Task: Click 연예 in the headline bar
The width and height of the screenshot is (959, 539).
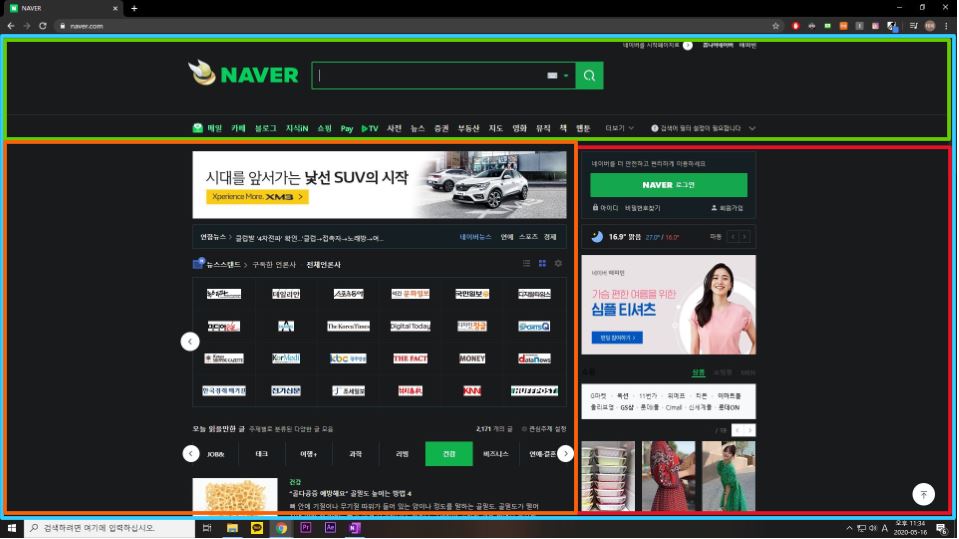Action: click(506, 237)
